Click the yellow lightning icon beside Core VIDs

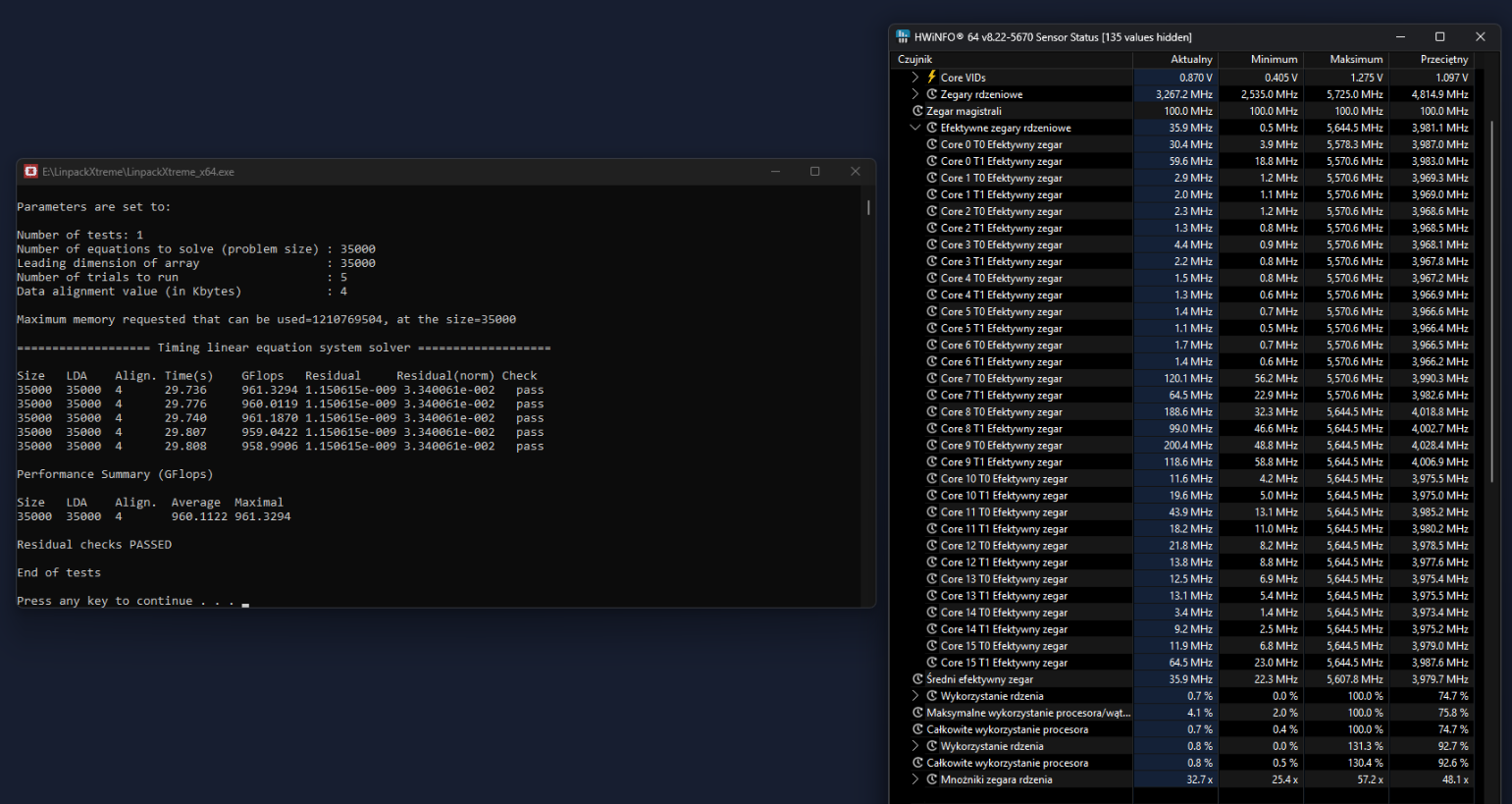pos(931,78)
